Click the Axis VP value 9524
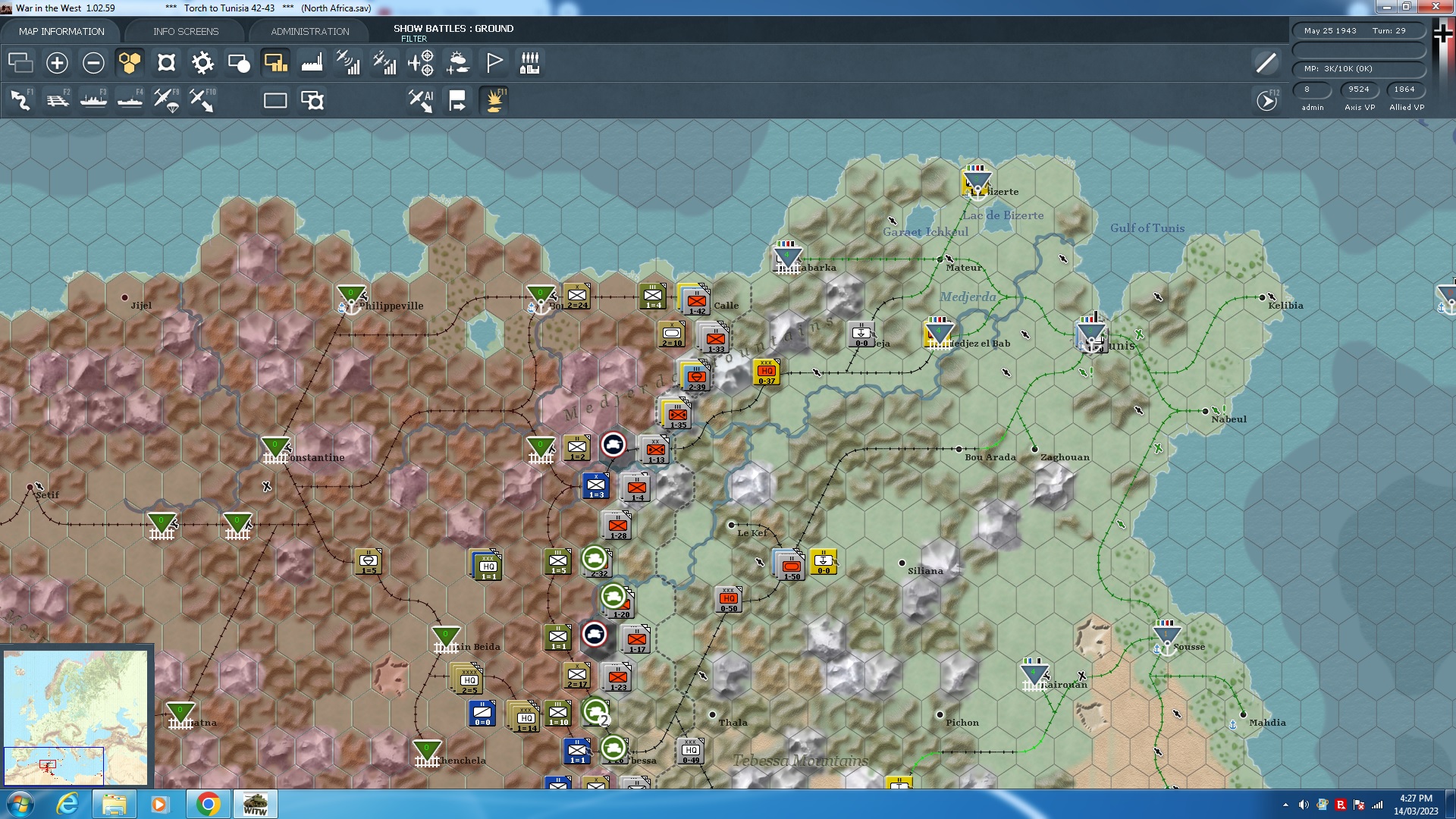The image size is (1456, 819). tap(1358, 89)
